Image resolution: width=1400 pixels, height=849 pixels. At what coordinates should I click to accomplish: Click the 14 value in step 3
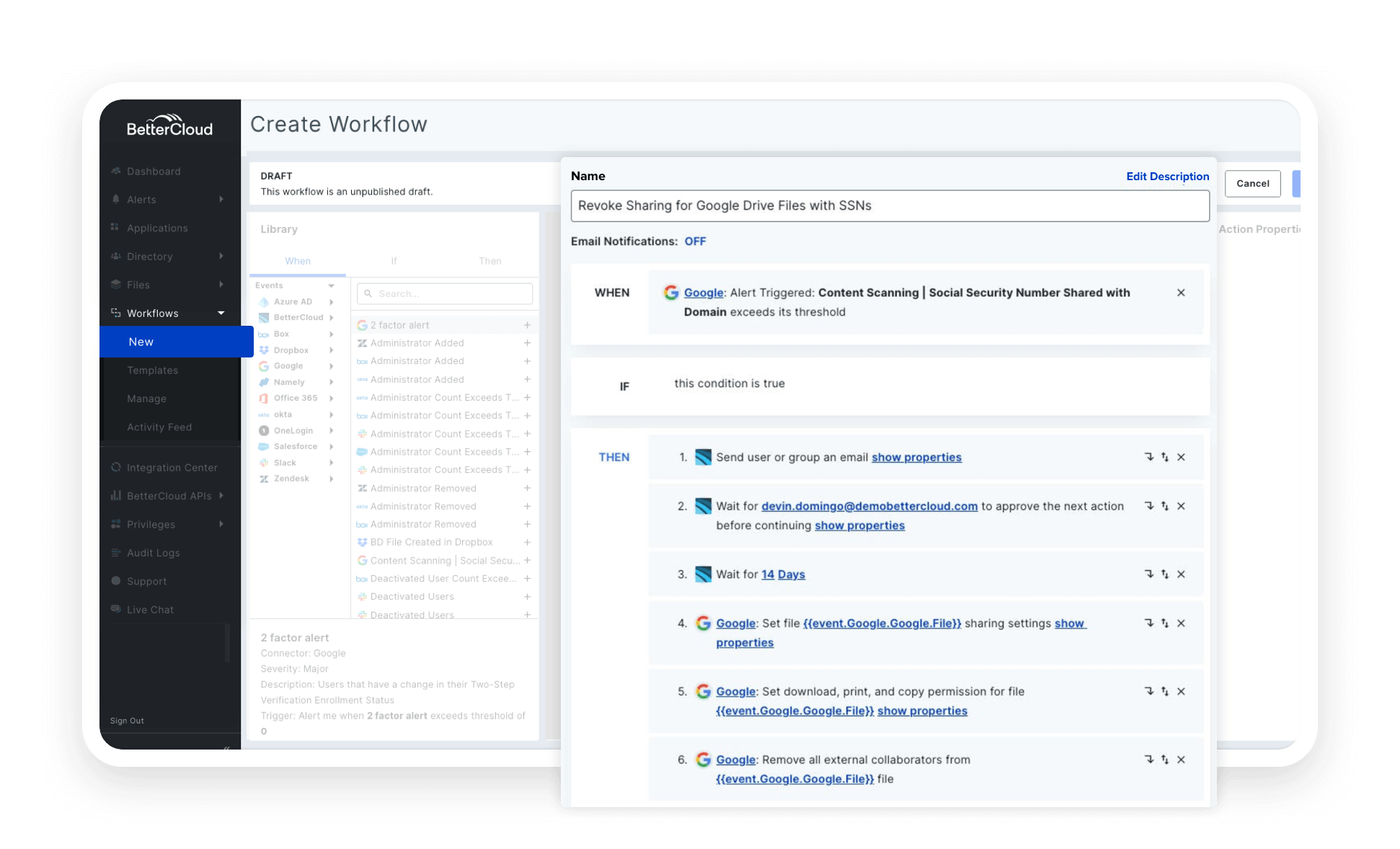768,574
